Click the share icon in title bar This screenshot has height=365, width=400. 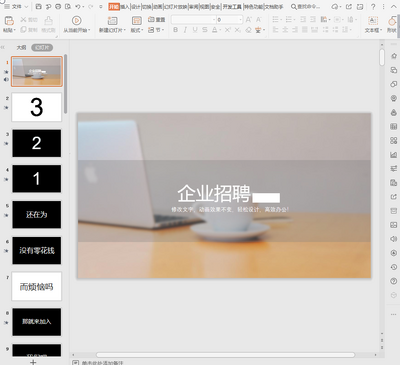(349, 7)
